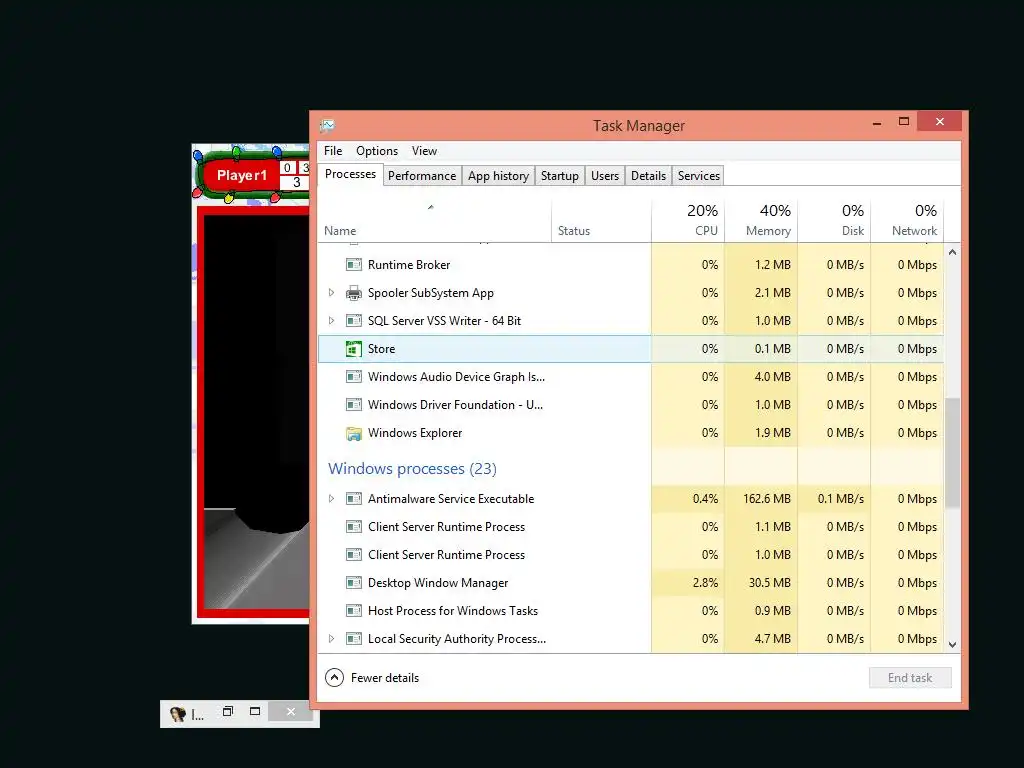
Task: Switch to the Services tab
Action: click(x=698, y=176)
